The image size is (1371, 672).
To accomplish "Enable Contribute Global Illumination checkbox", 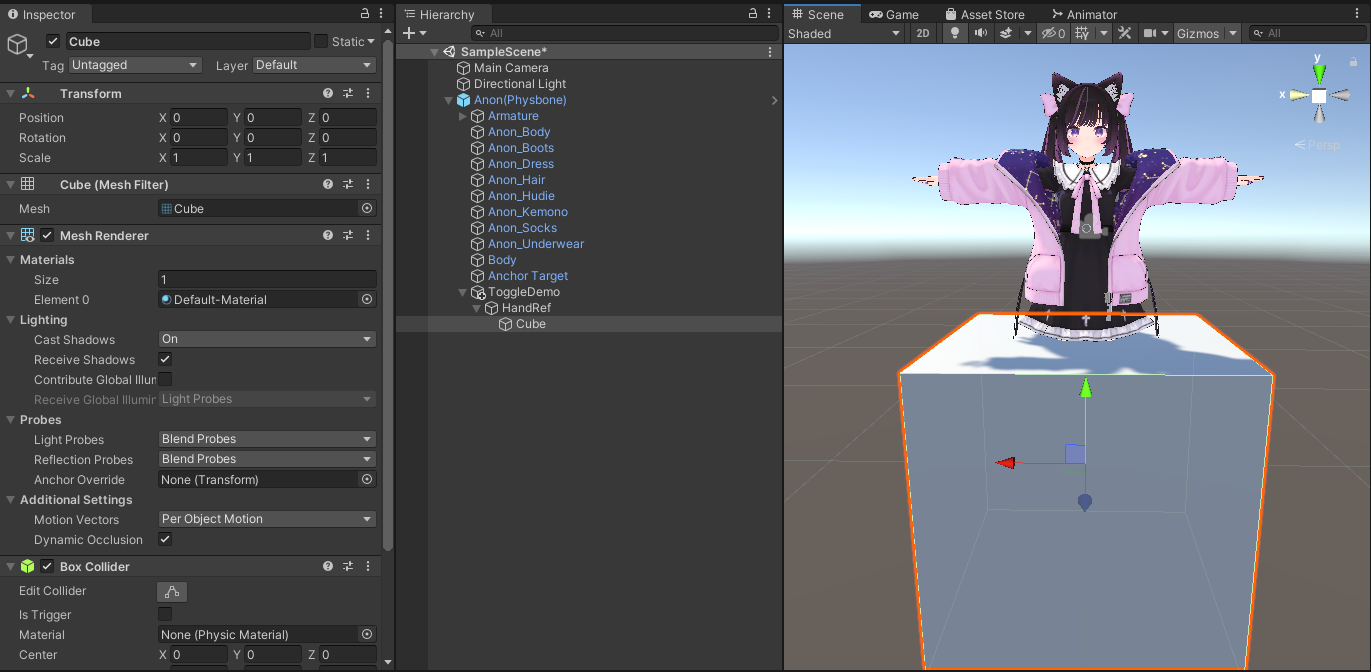I will tap(165, 379).
